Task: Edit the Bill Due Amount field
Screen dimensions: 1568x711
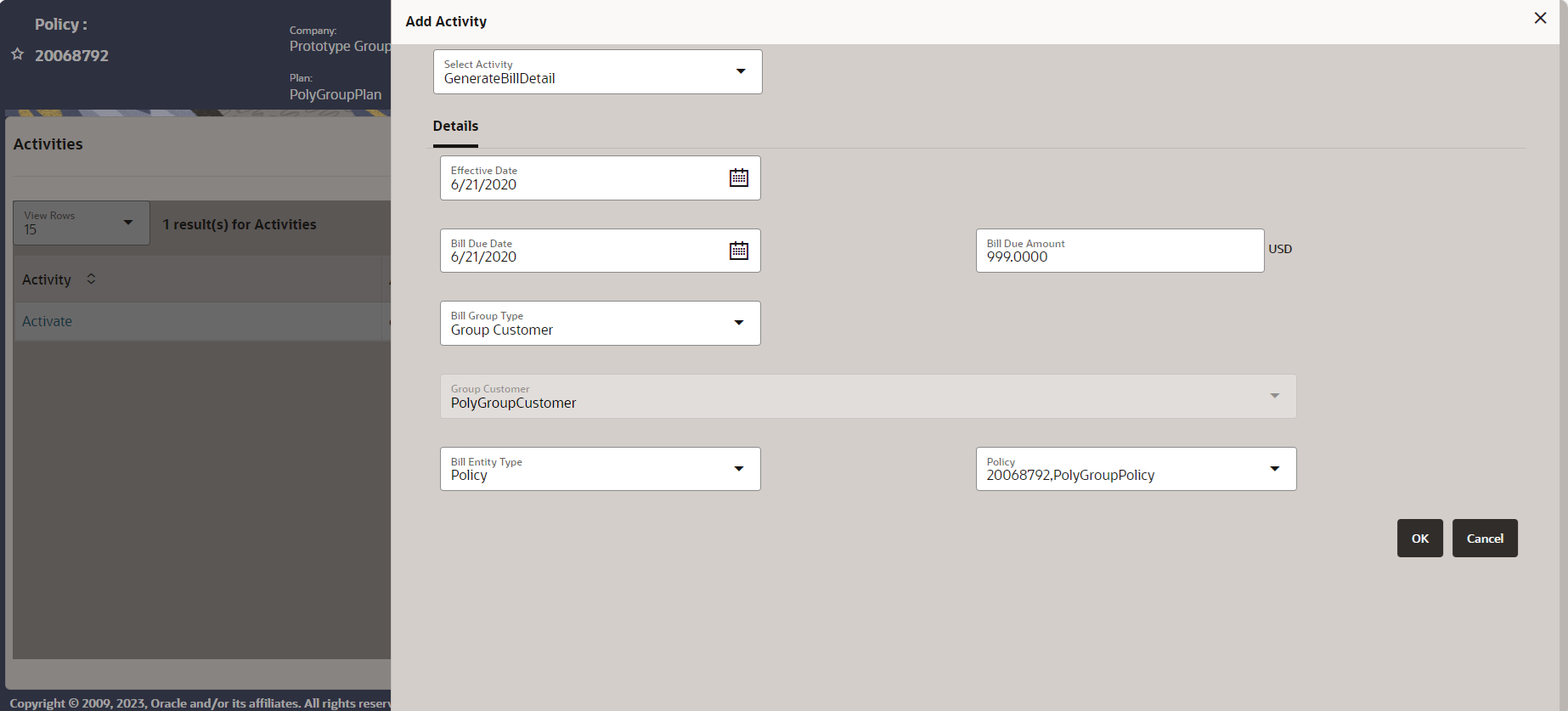Action: (x=1120, y=251)
